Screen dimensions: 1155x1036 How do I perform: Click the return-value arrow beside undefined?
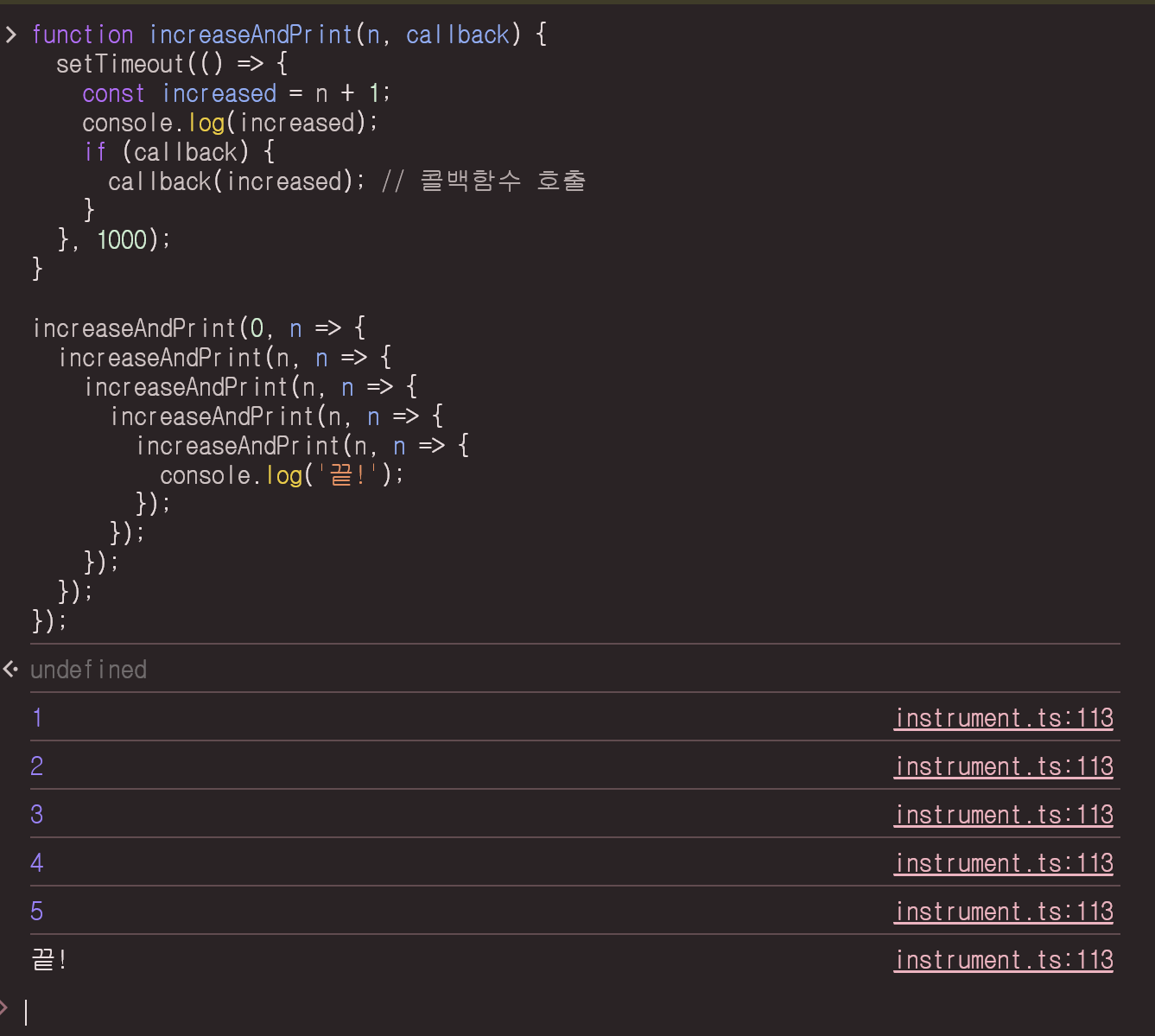coord(10,669)
